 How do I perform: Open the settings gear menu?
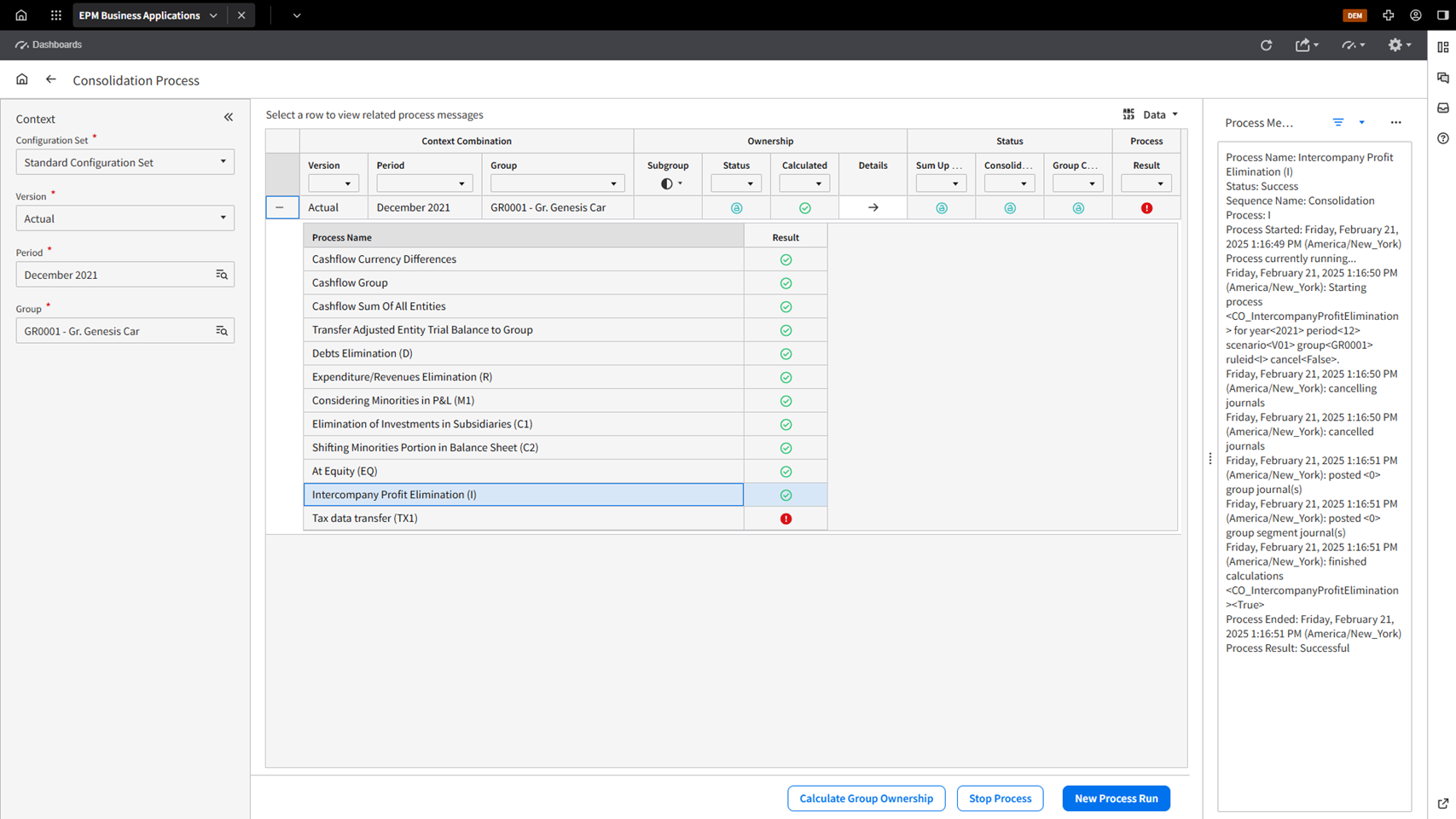click(x=1398, y=45)
